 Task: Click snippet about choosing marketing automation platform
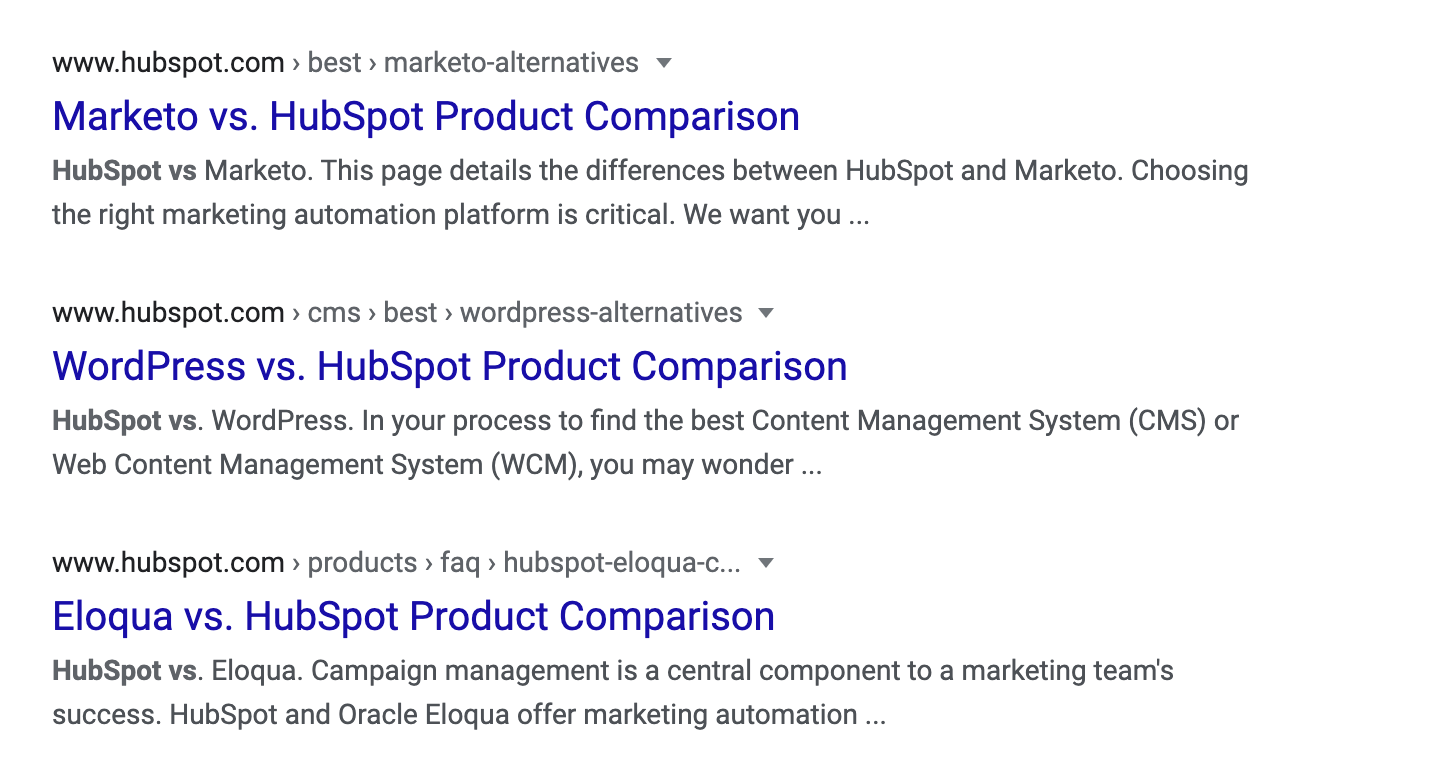[650, 192]
